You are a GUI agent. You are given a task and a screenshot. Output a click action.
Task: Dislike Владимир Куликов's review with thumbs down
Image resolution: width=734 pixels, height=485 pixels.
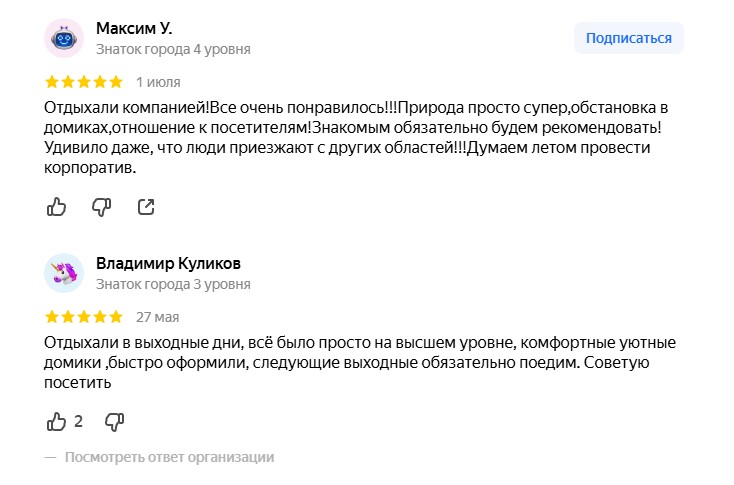(114, 422)
